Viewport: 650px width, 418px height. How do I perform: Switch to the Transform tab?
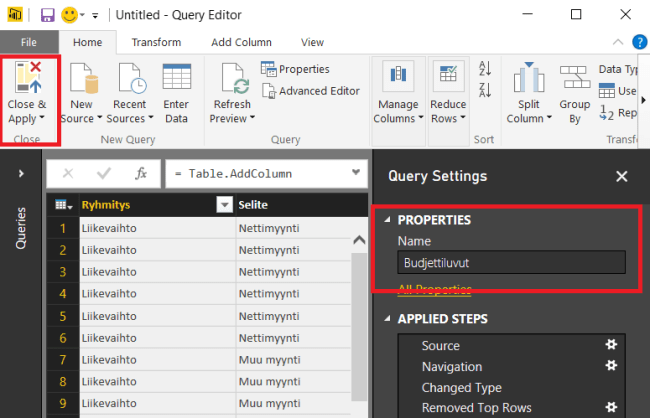156,42
